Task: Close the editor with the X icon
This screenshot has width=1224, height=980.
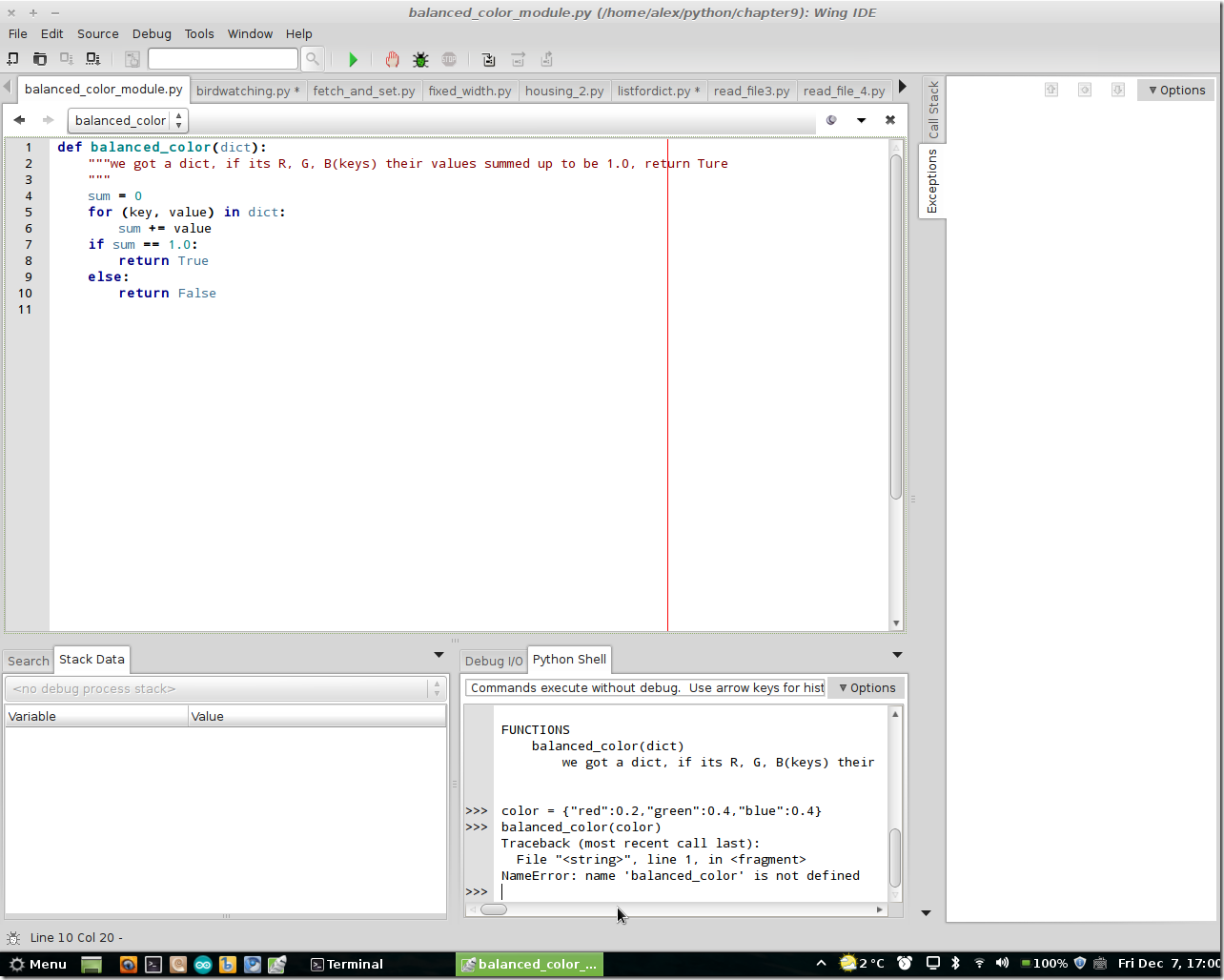Action: 889,120
